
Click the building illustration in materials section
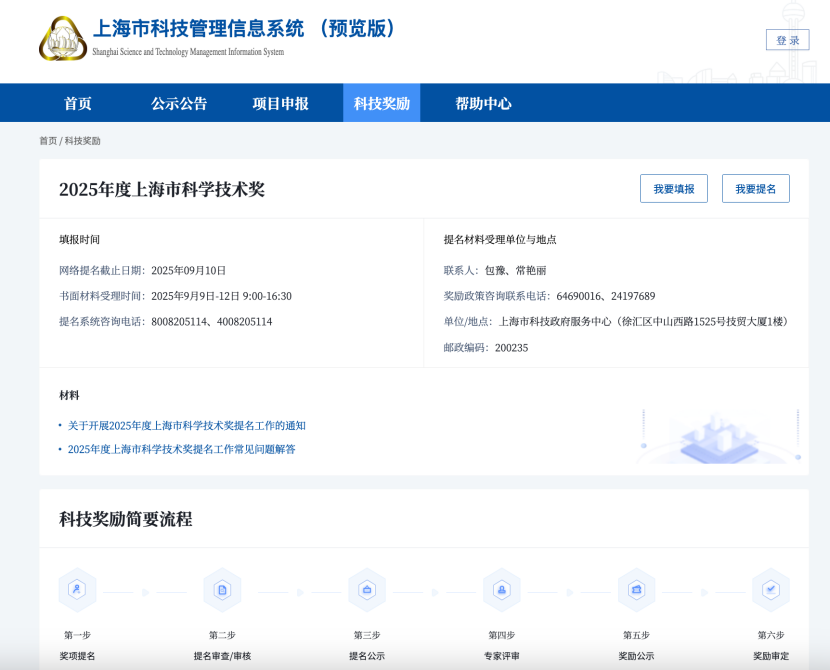click(720, 436)
